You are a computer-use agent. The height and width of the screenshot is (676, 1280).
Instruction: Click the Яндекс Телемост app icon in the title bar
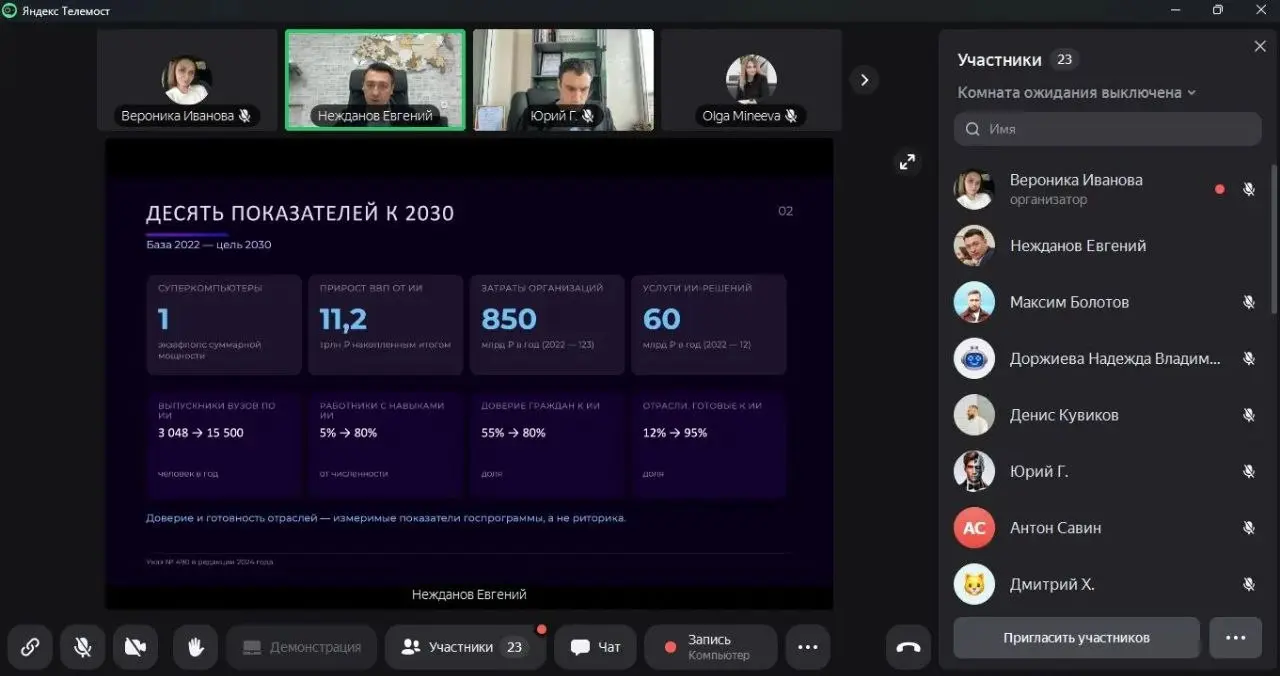9,10
